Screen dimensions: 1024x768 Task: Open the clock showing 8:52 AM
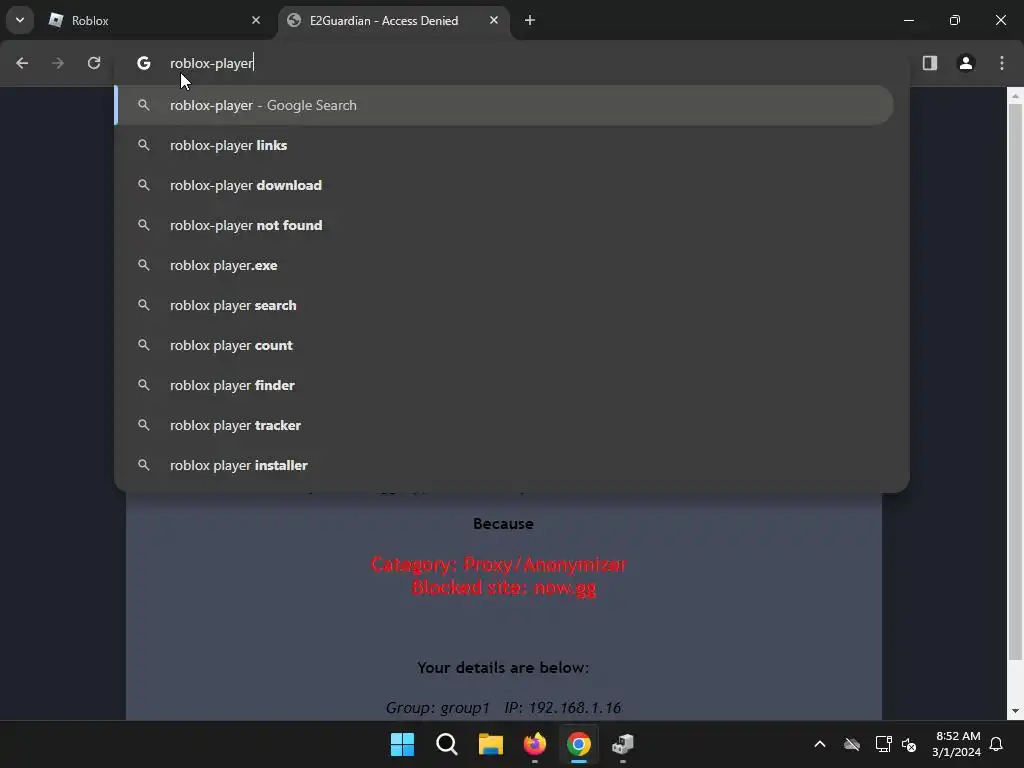[x=957, y=744]
